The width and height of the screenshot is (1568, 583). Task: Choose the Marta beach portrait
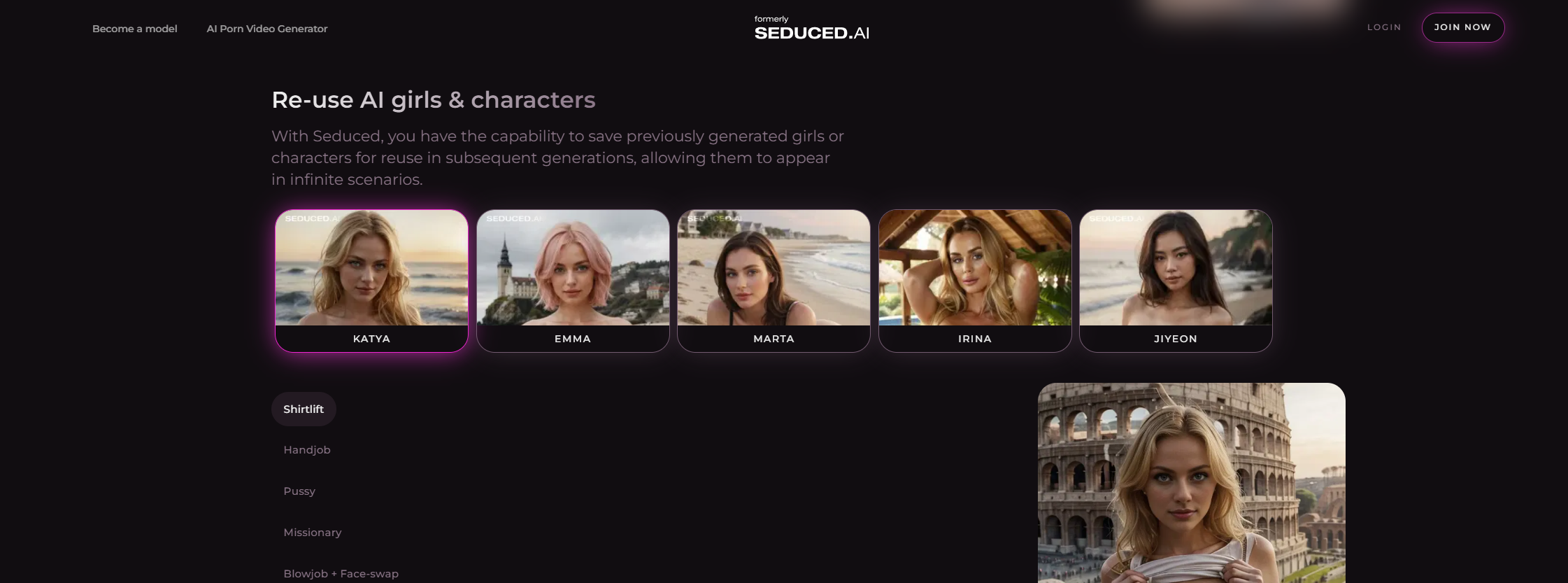tap(774, 267)
